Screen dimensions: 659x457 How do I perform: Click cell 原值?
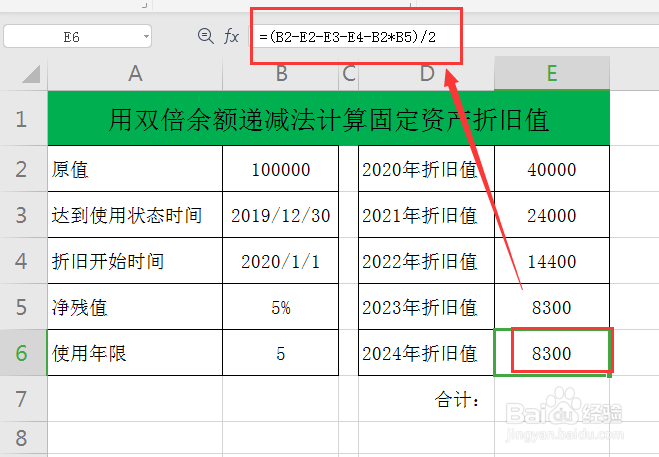[135, 169]
